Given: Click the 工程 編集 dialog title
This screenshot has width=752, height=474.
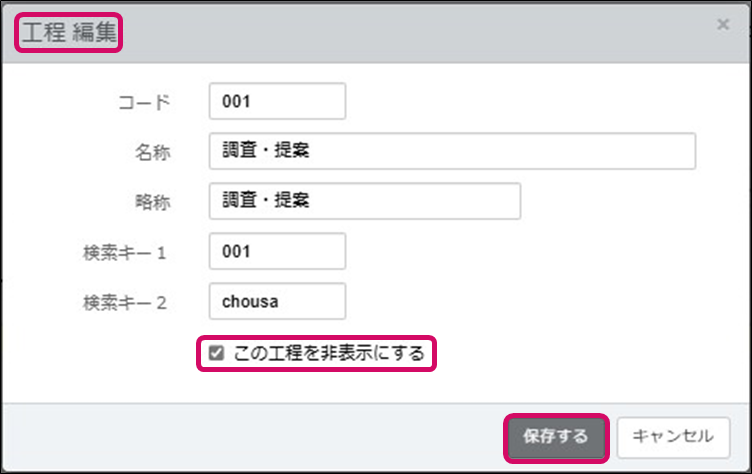Looking at the screenshot, I should (x=68, y=33).
